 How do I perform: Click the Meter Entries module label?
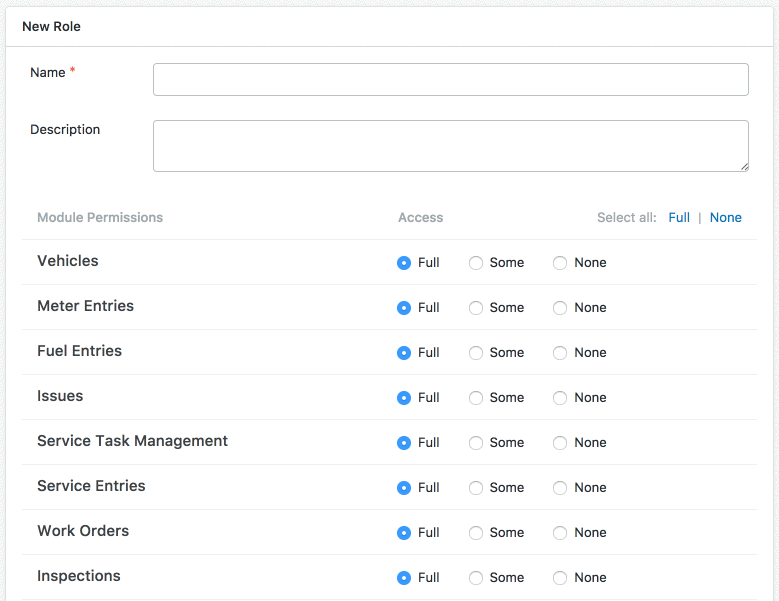(85, 306)
